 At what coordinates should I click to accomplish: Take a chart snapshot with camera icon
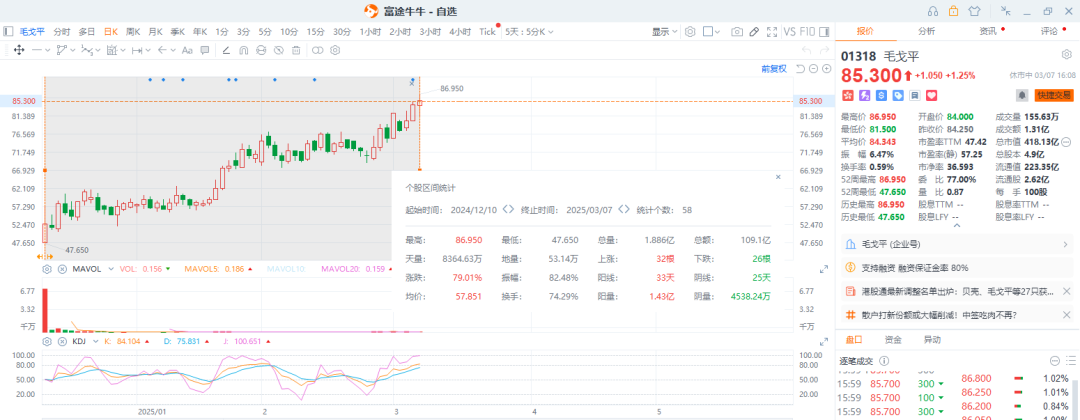click(x=737, y=32)
